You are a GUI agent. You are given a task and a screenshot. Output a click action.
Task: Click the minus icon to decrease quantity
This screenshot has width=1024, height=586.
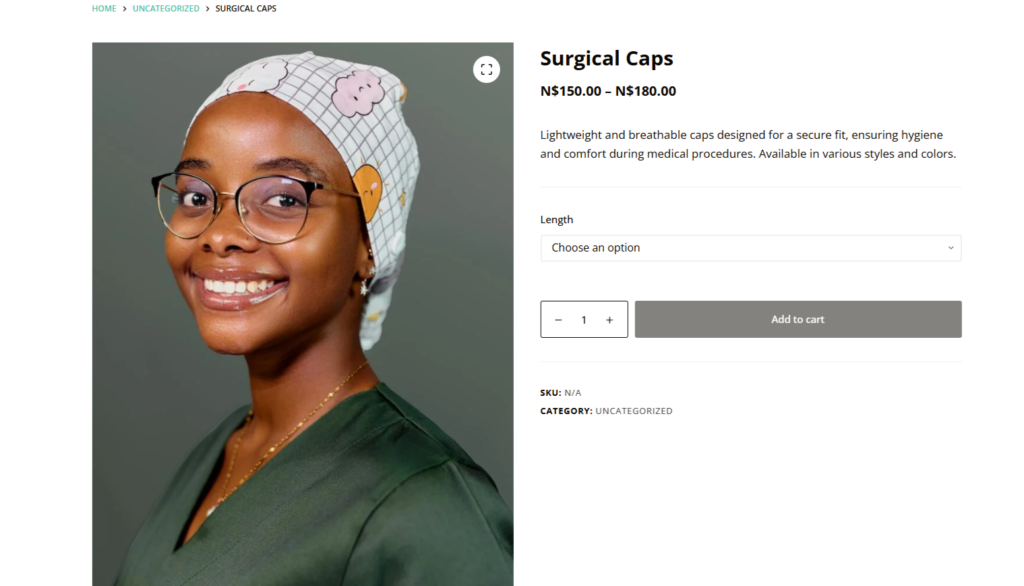(558, 320)
